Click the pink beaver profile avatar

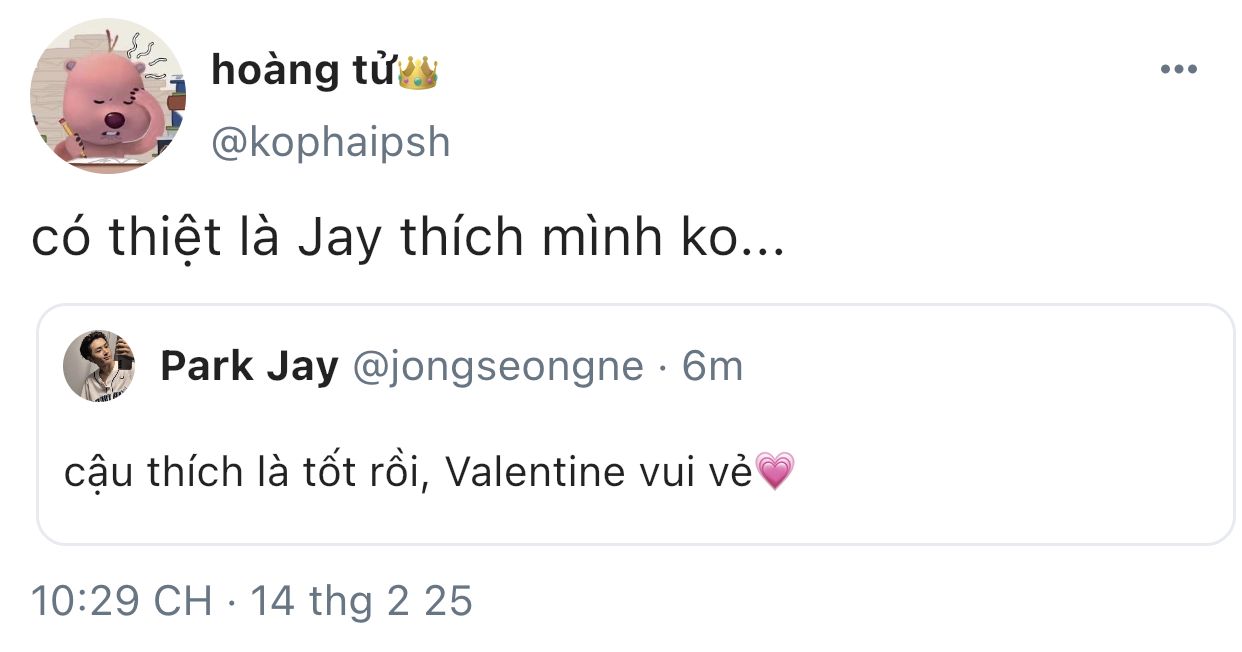[108, 96]
